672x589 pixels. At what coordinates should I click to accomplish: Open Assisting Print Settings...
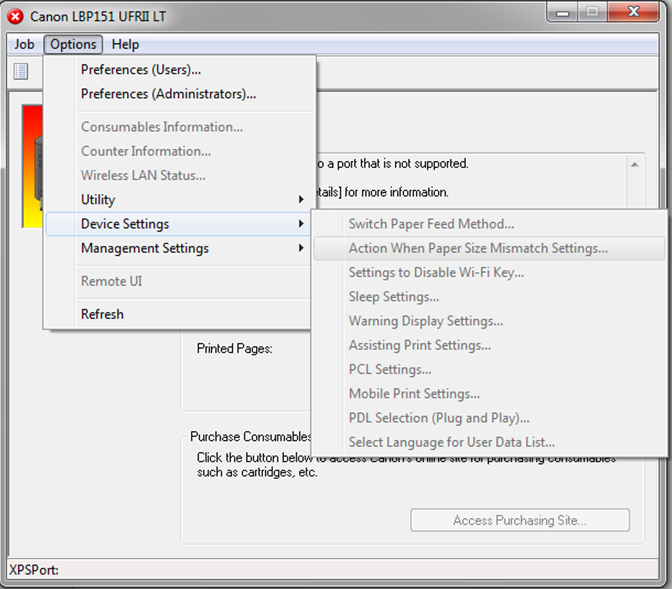point(489,345)
